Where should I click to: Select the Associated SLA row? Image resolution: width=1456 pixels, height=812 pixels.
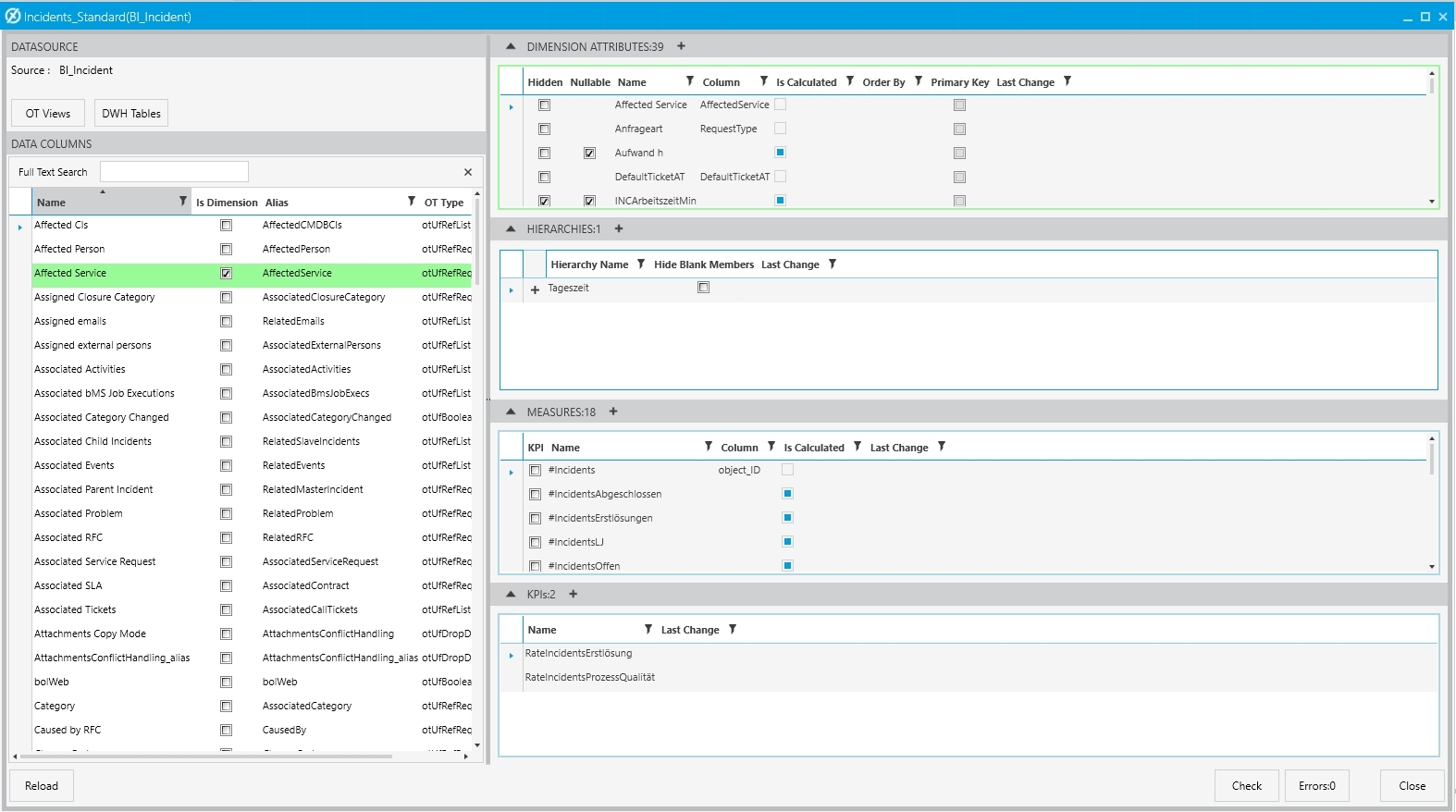tap(252, 585)
